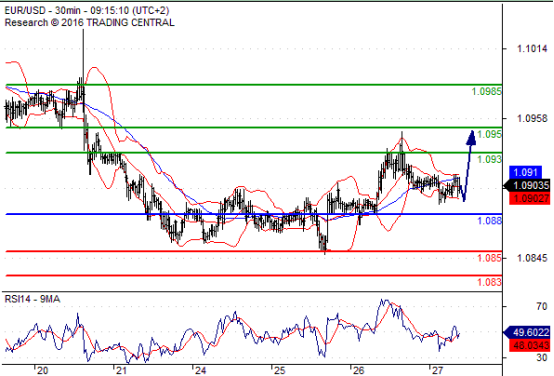Image resolution: width=554 pixels, height=376 pixels.
Task: Click the red 48.0343 RSI average tag
Action: tap(530, 345)
